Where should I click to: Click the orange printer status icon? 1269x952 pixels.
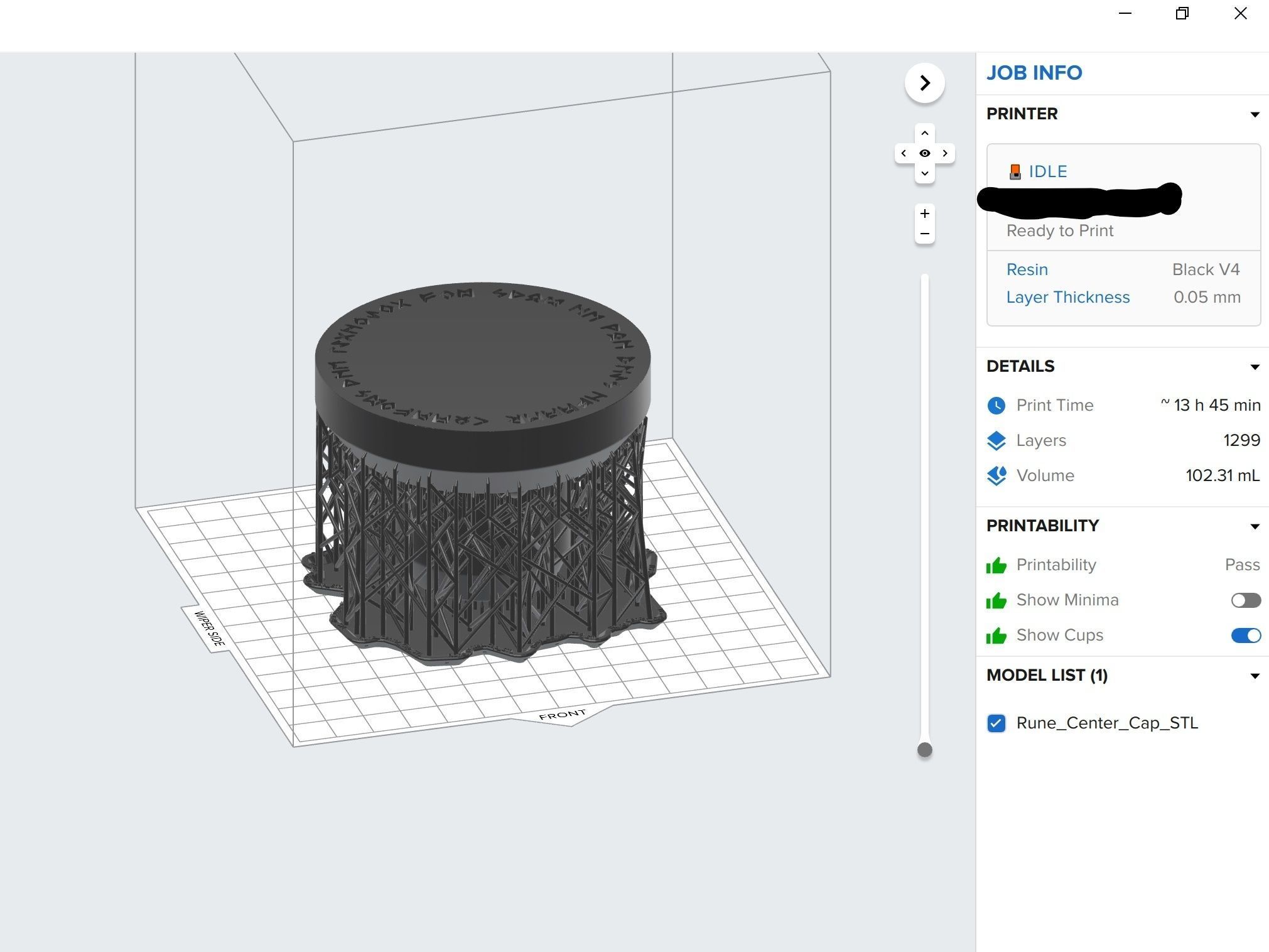click(1015, 171)
